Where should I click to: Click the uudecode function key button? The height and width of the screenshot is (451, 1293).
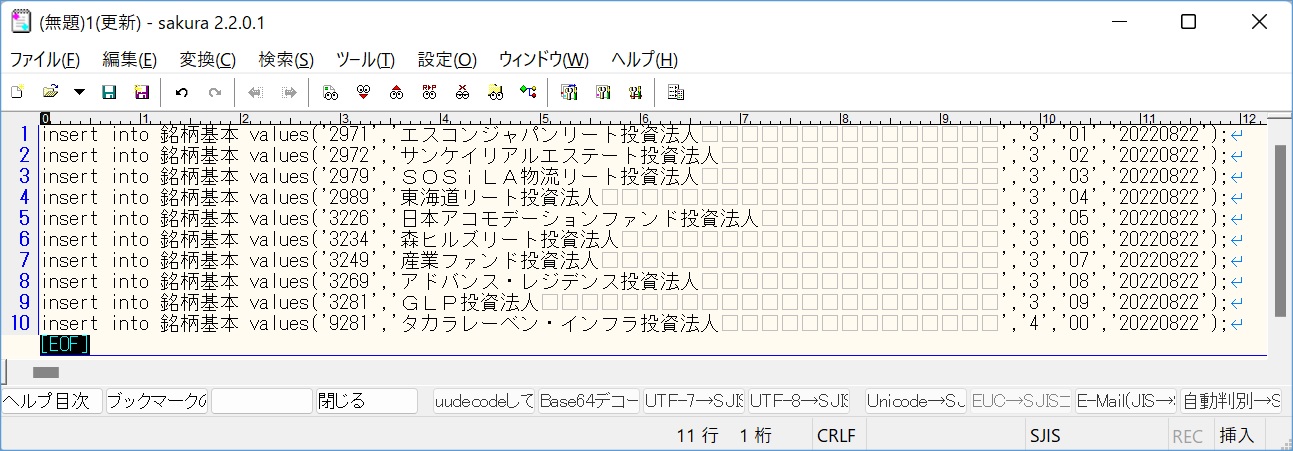484,401
